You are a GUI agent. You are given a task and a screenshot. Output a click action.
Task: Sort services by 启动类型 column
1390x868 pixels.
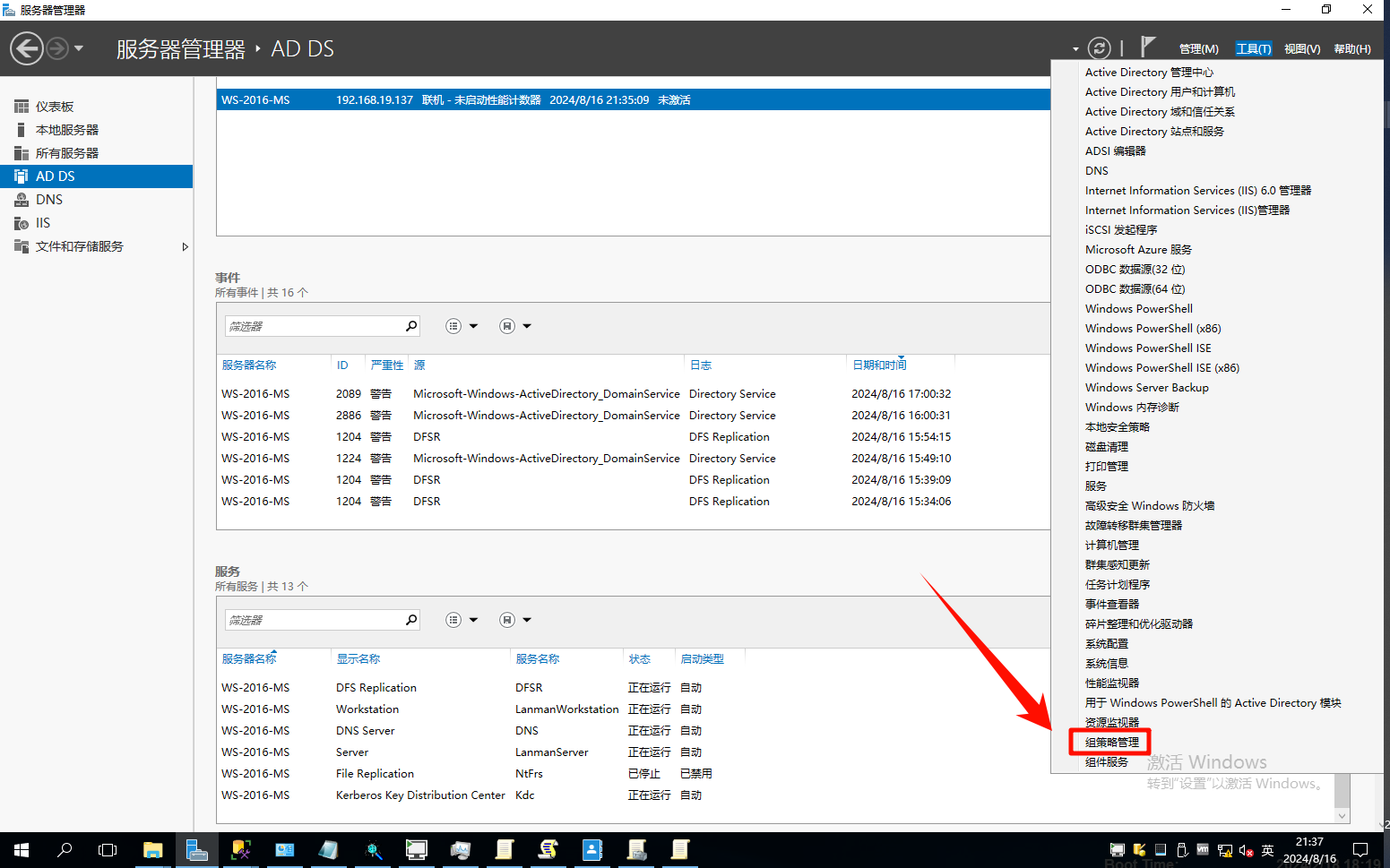[x=702, y=659]
